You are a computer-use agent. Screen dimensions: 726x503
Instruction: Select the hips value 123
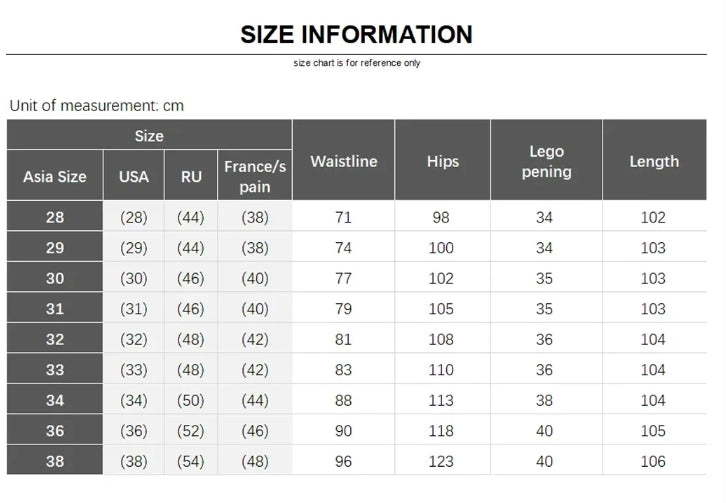tap(442, 461)
